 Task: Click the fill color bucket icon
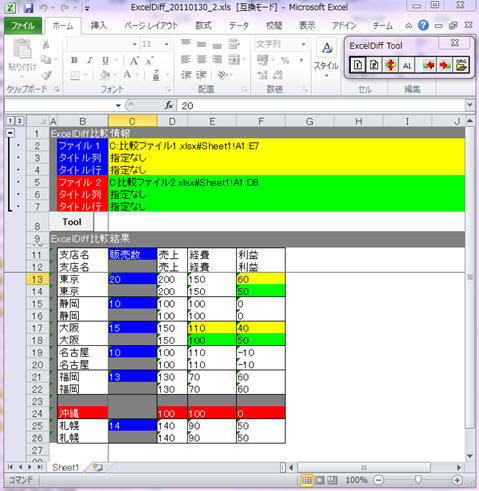click(x=105, y=75)
